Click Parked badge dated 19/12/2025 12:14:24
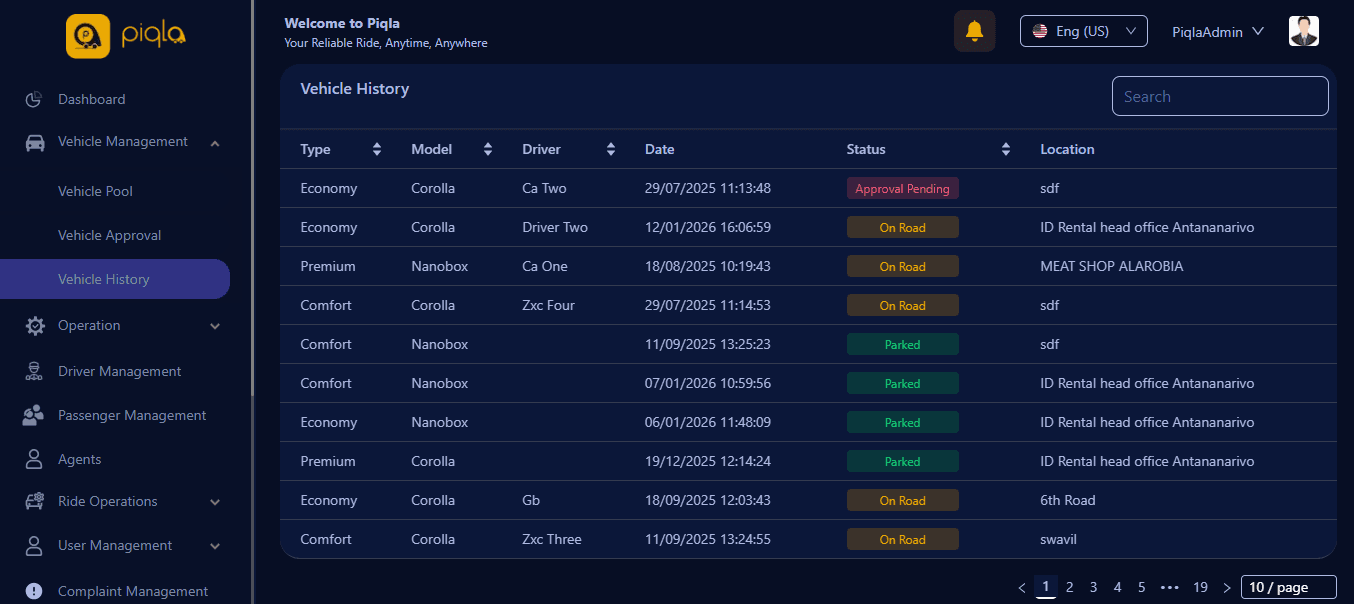This screenshot has width=1354, height=604. pyautogui.click(x=903, y=461)
